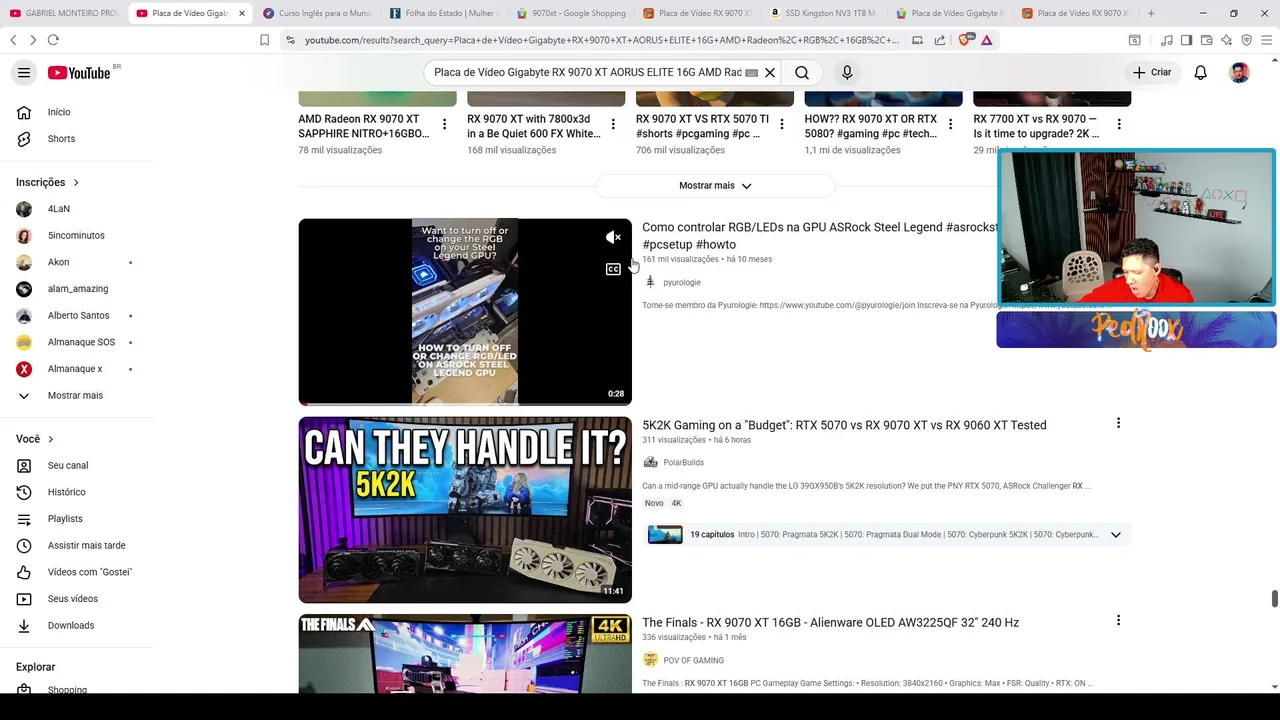The image size is (1280, 720).
Task: Open the site settings icon left of the URL
Action: tap(290, 40)
